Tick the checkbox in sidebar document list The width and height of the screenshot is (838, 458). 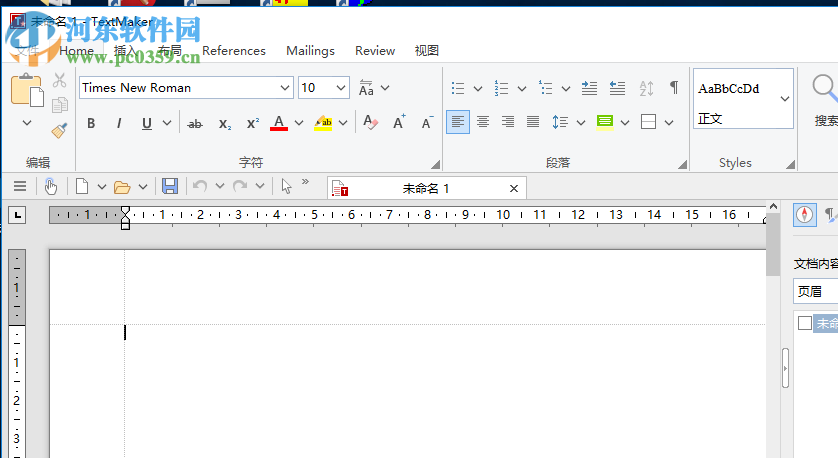(x=804, y=323)
